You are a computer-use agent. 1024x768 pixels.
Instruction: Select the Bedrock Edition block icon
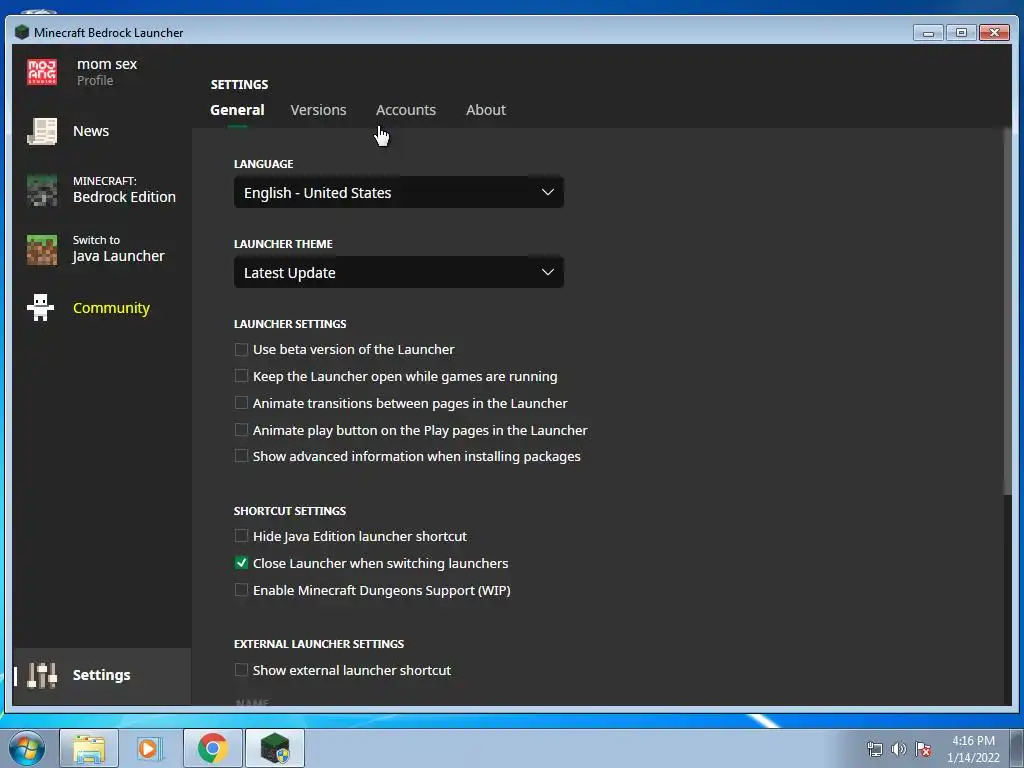point(42,190)
